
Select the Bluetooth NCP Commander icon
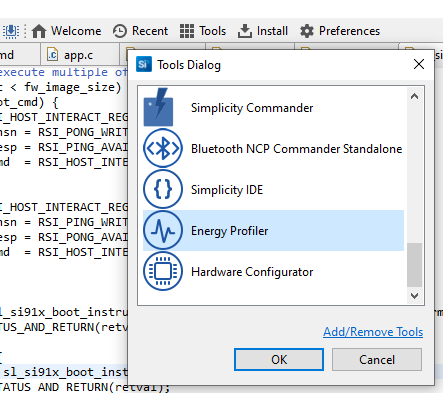coord(163,148)
